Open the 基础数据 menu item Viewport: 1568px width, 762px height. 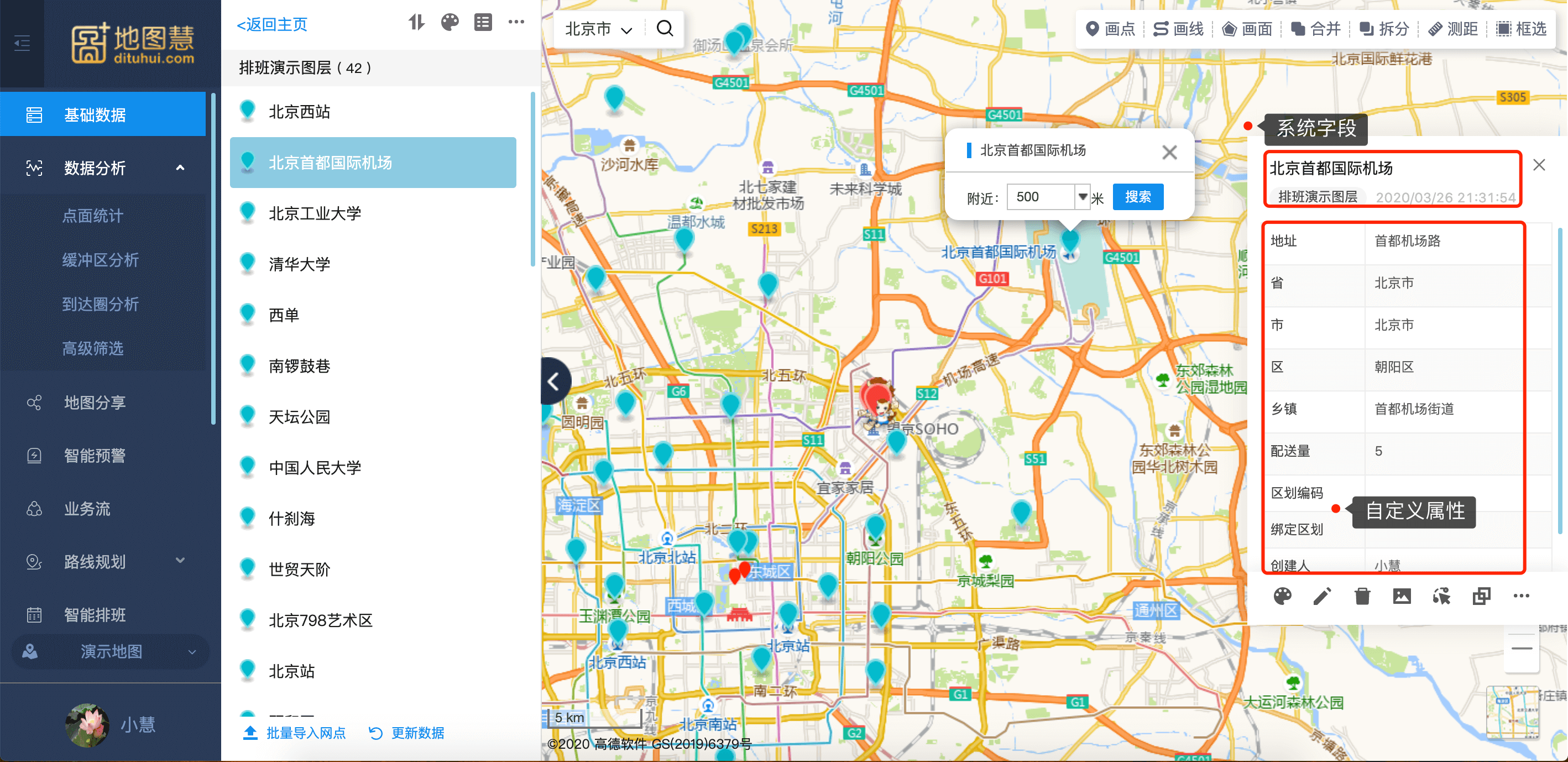tap(103, 114)
